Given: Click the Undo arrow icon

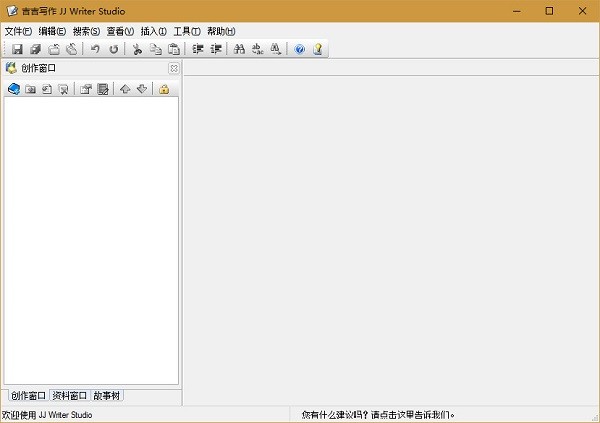Looking at the screenshot, I should [95, 49].
